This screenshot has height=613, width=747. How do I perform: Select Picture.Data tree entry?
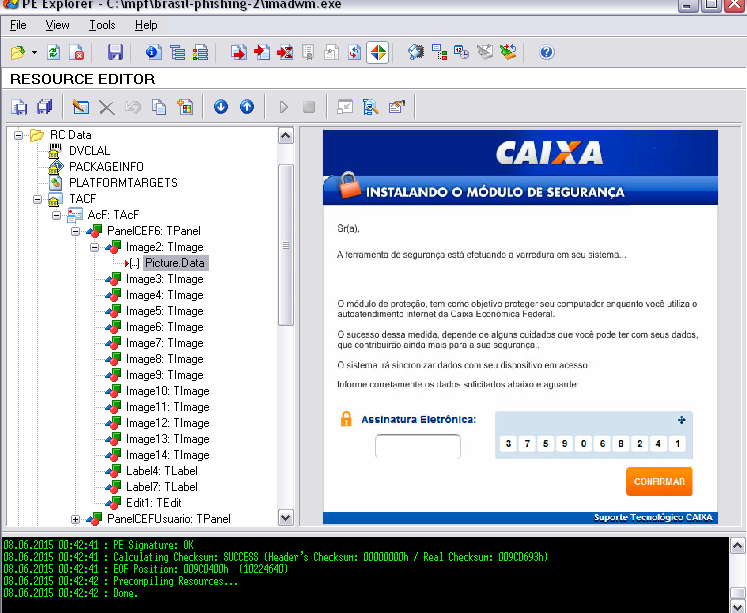click(x=175, y=263)
